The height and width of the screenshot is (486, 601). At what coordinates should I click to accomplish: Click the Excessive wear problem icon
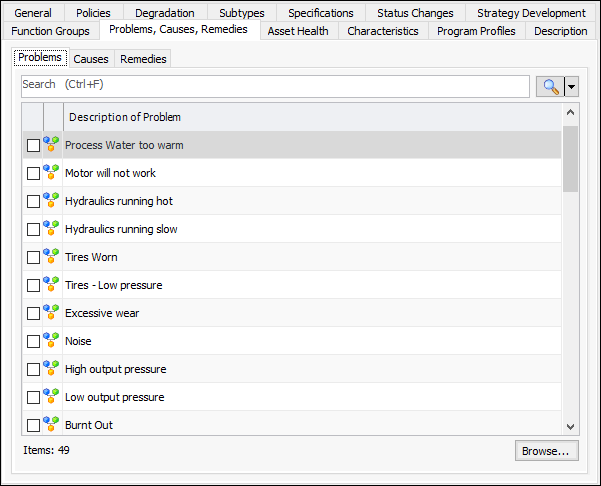[52, 313]
